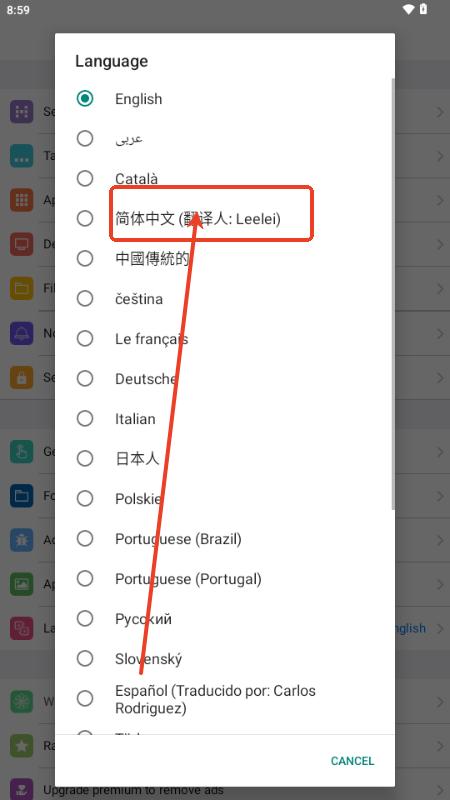
Task: Select Català language radio button
Action: click(x=85, y=179)
